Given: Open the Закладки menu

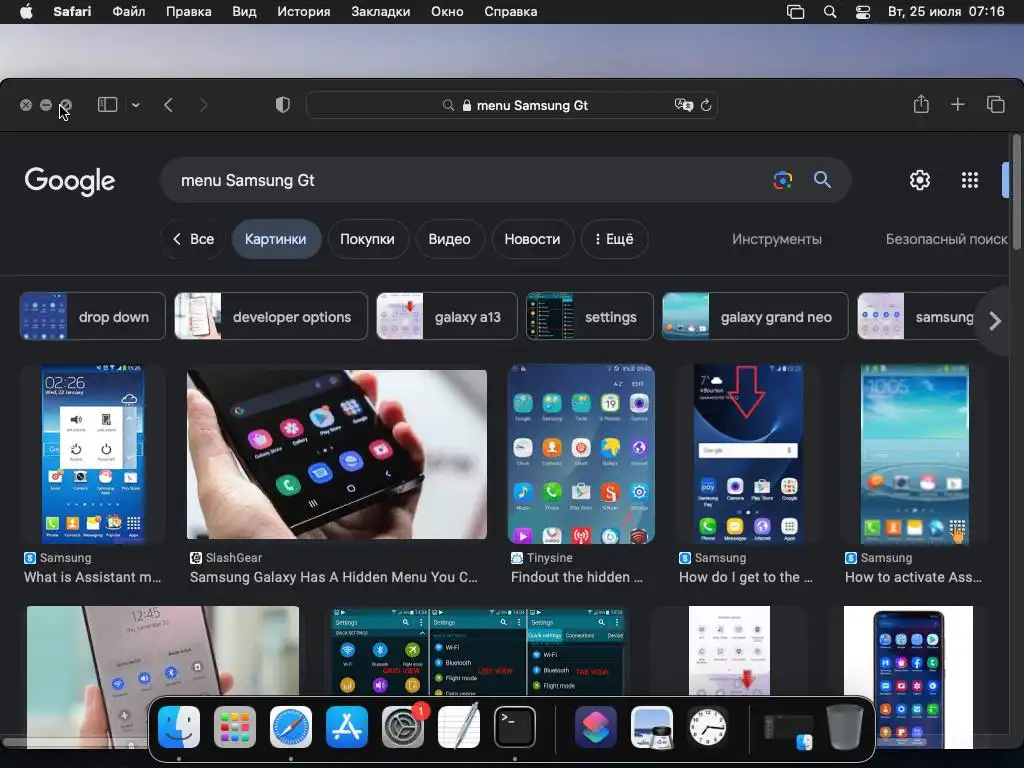Looking at the screenshot, I should pos(381,12).
